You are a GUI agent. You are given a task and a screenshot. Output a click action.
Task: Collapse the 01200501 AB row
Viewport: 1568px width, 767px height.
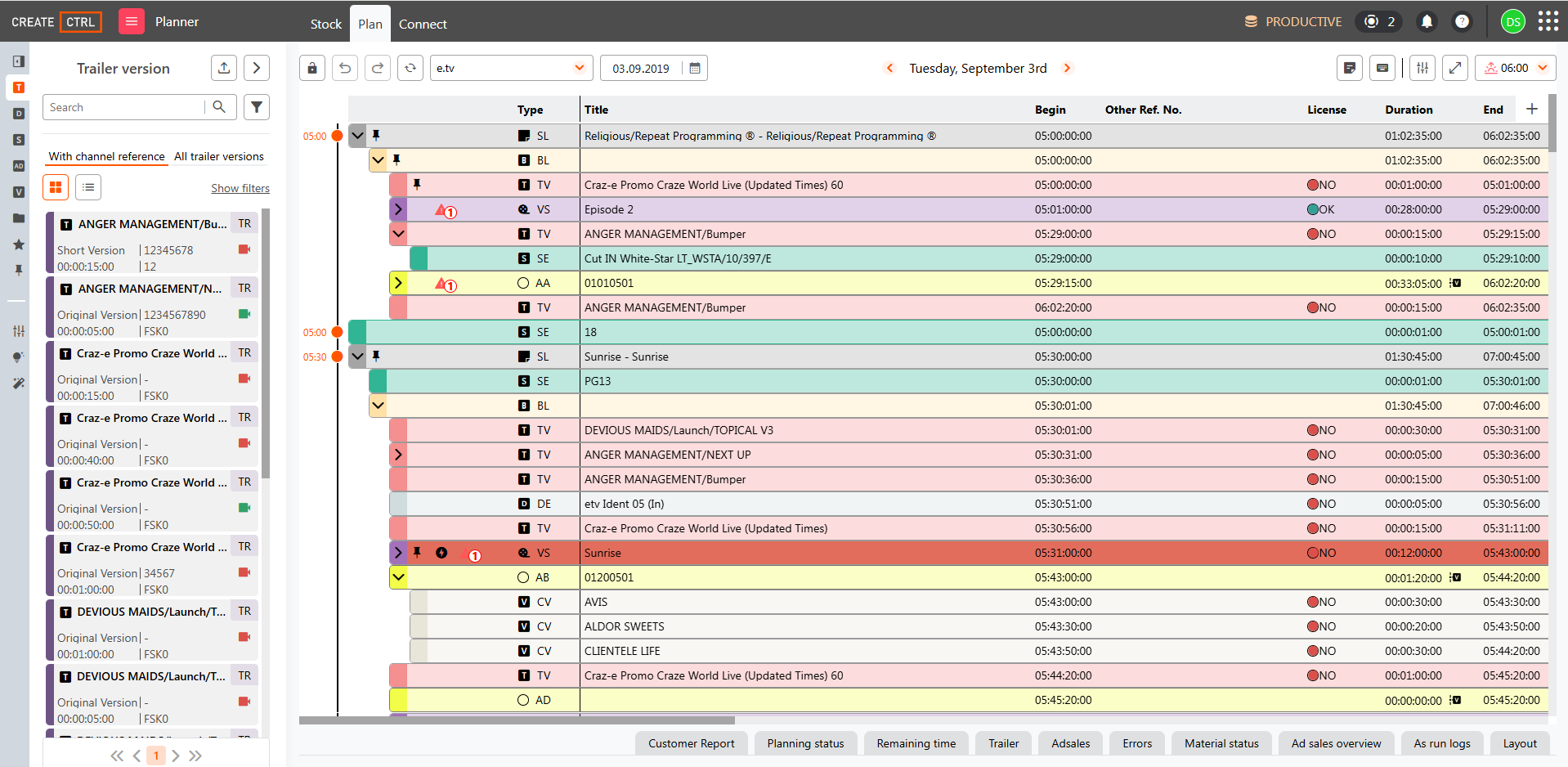(x=398, y=577)
